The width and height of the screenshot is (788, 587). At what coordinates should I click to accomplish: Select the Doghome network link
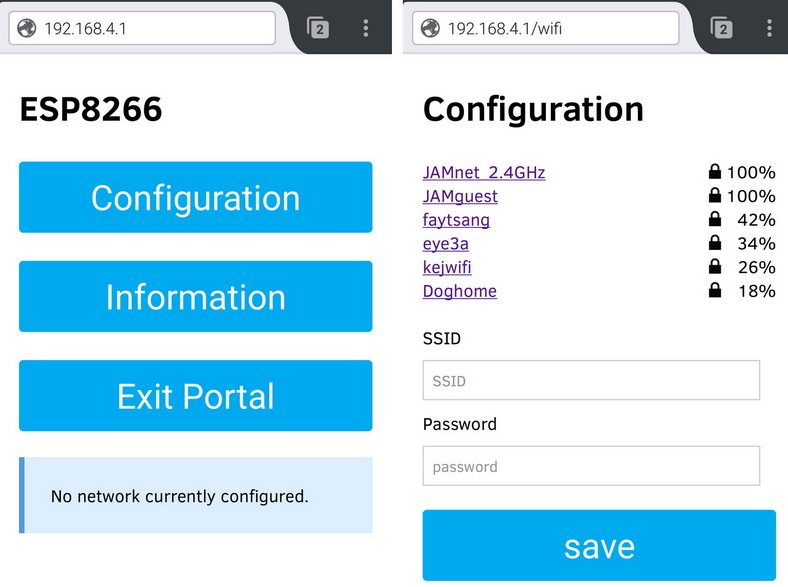click(x=460, y=291)
